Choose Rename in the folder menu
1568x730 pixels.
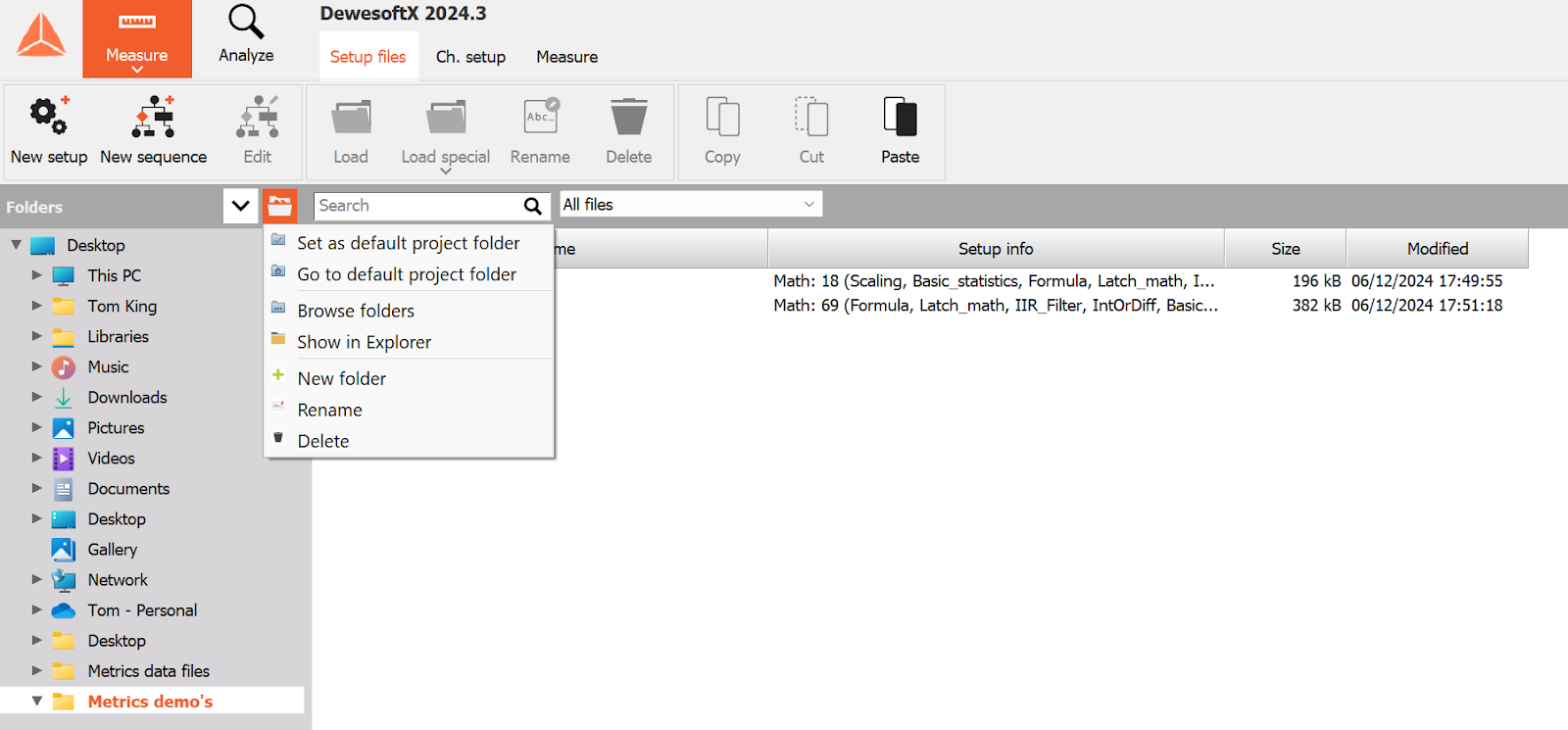tap(409, 410)
